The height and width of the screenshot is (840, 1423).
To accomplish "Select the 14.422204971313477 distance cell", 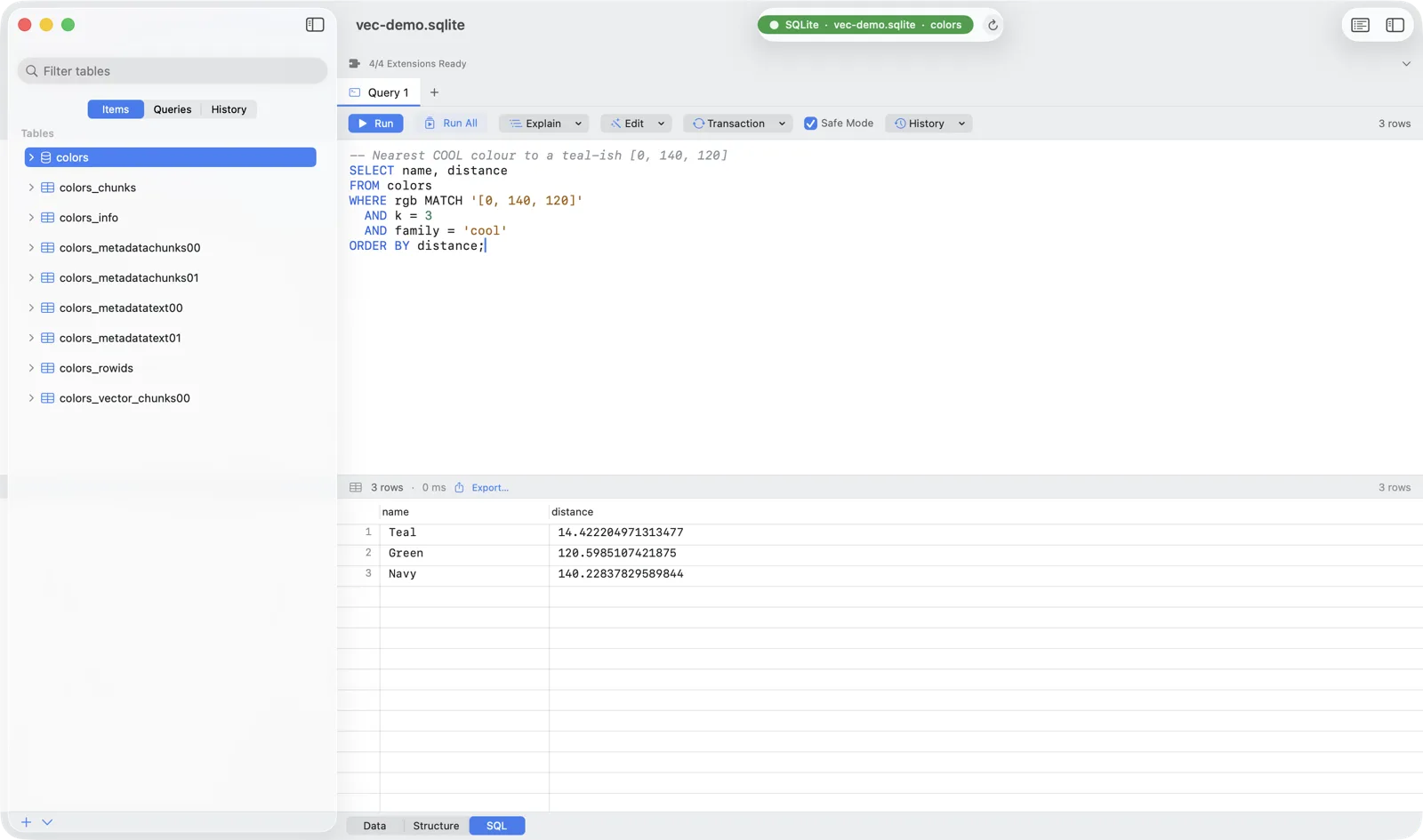I will [x=621, y=532].
